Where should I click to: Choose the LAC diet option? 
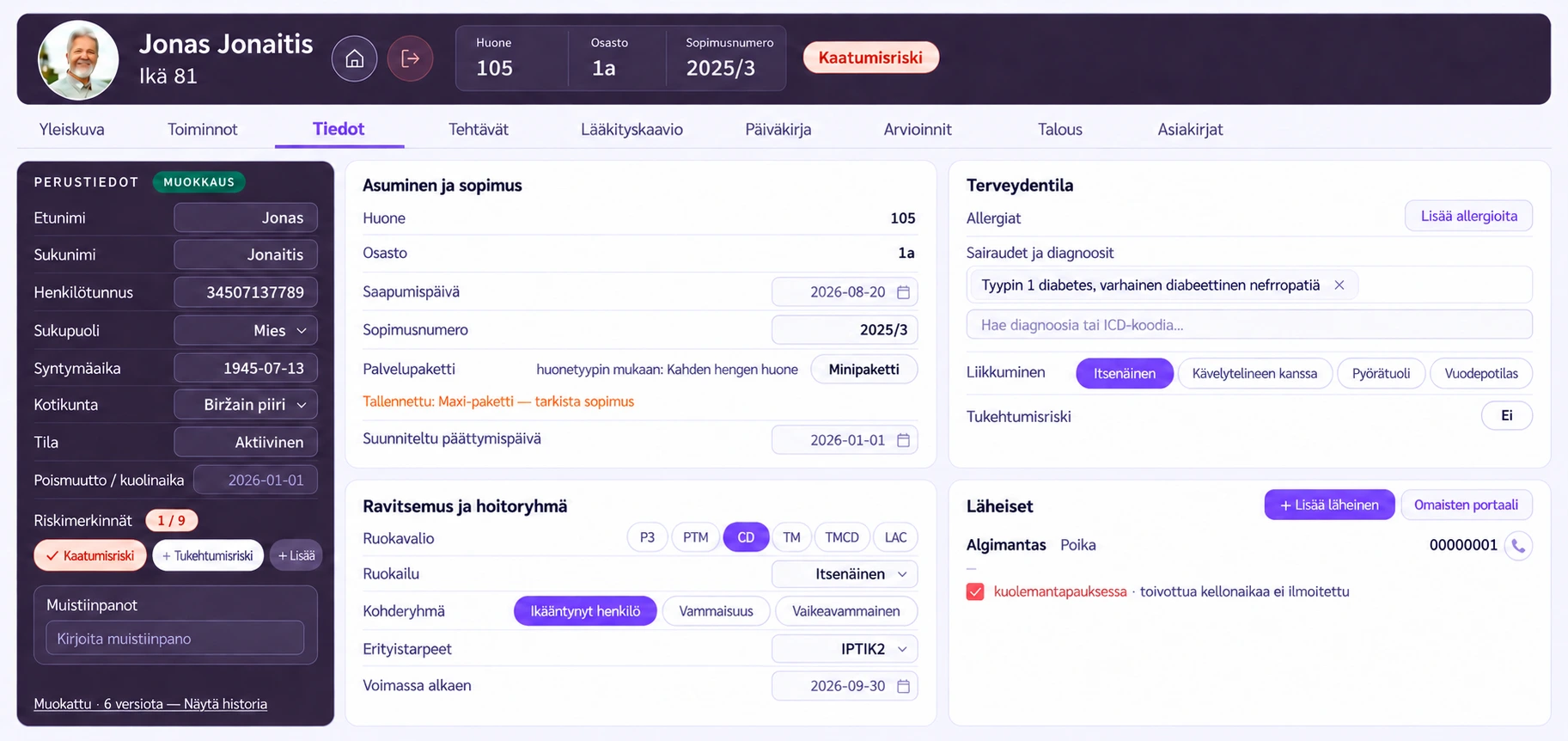click(895, 537)
